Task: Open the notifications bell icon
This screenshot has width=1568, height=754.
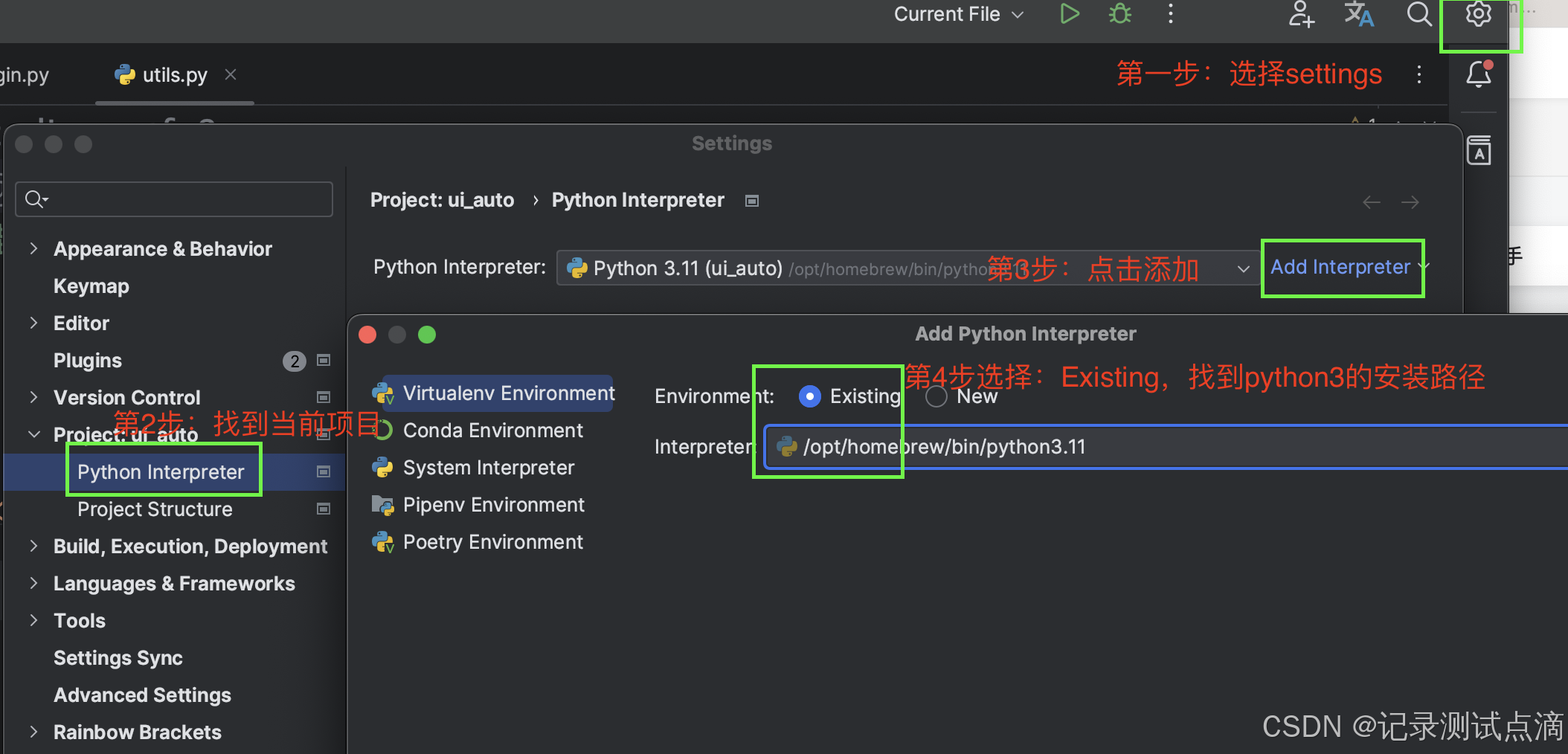Action: (x=1479, y=74)
